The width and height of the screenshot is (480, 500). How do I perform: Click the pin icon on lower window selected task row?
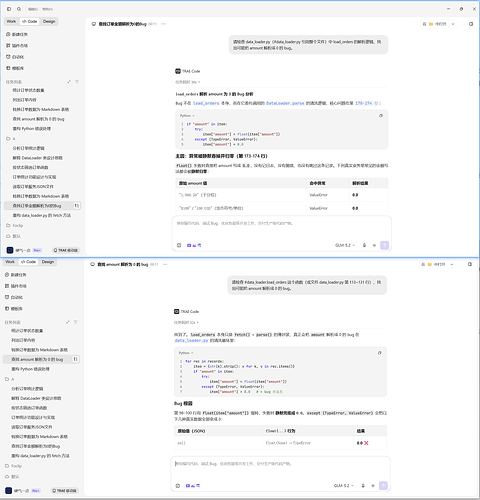click(x=75, y=359)
